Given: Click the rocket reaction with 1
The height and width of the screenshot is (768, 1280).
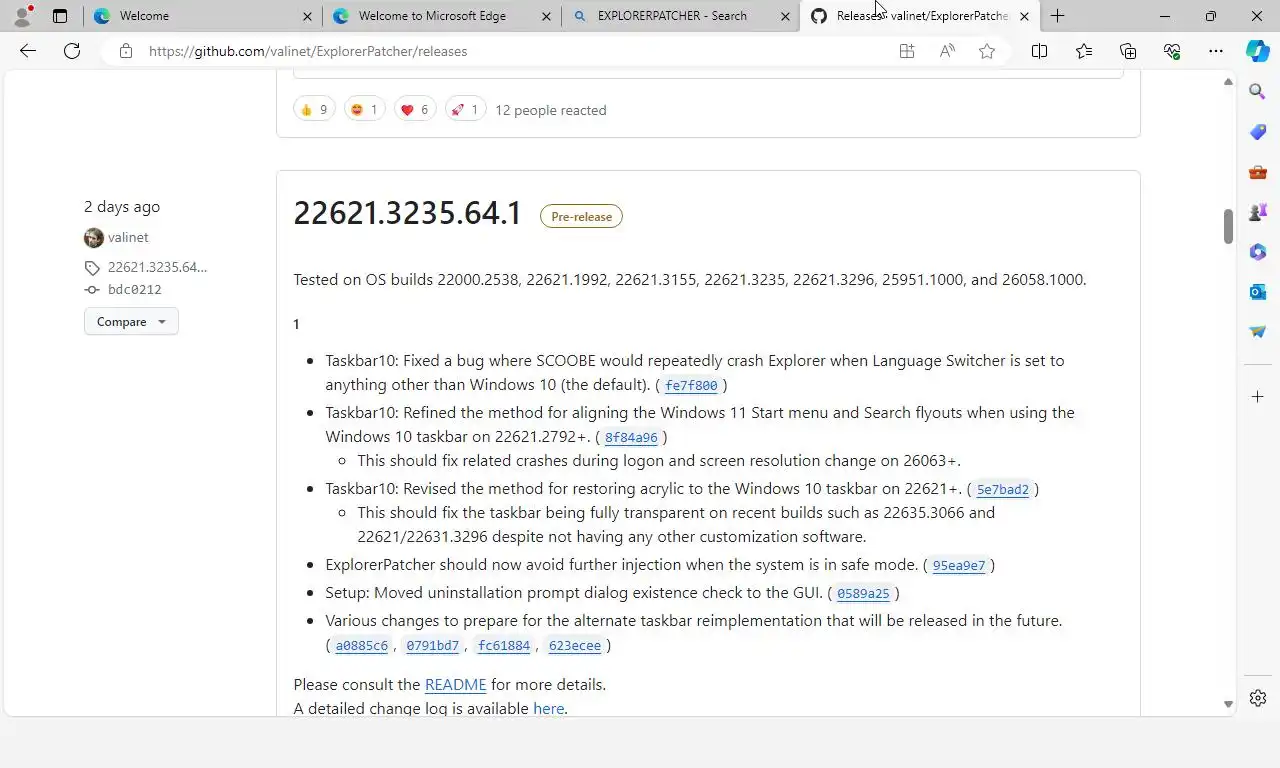Looking at the screenshot, I should [x=465, y=110].
